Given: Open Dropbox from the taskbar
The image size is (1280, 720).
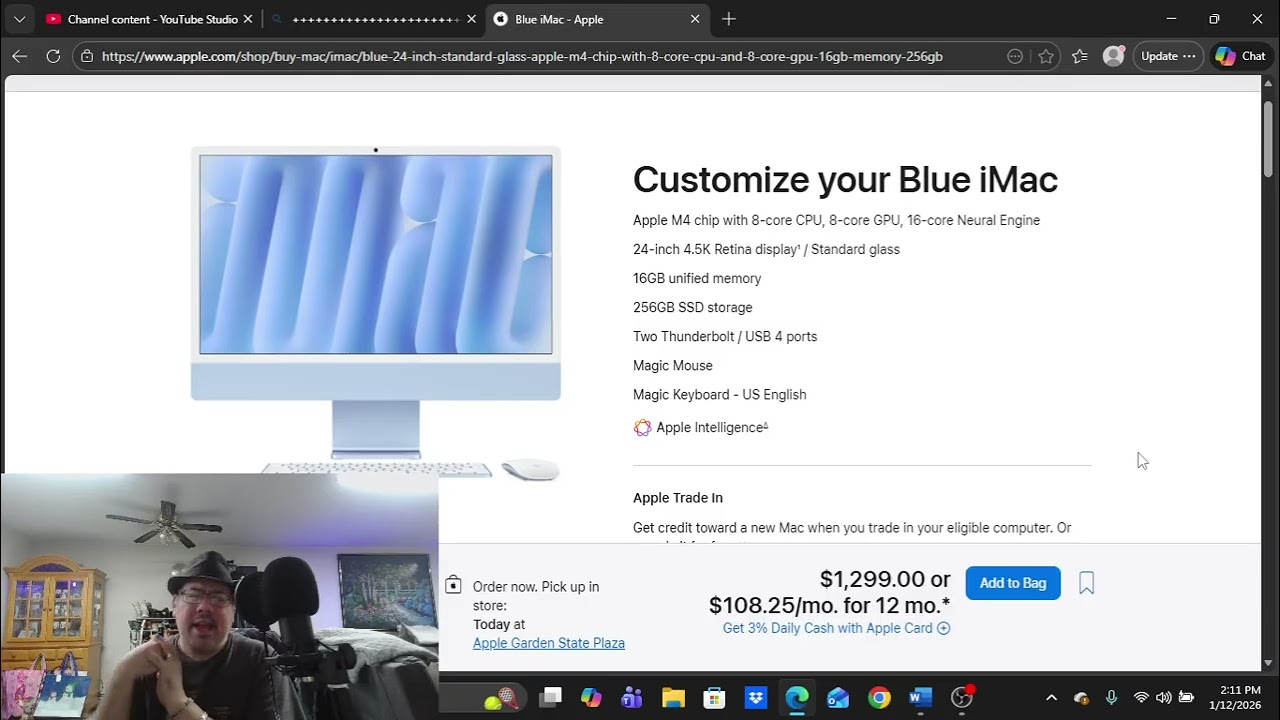Looking at the screenshot, I should [756, 697].
